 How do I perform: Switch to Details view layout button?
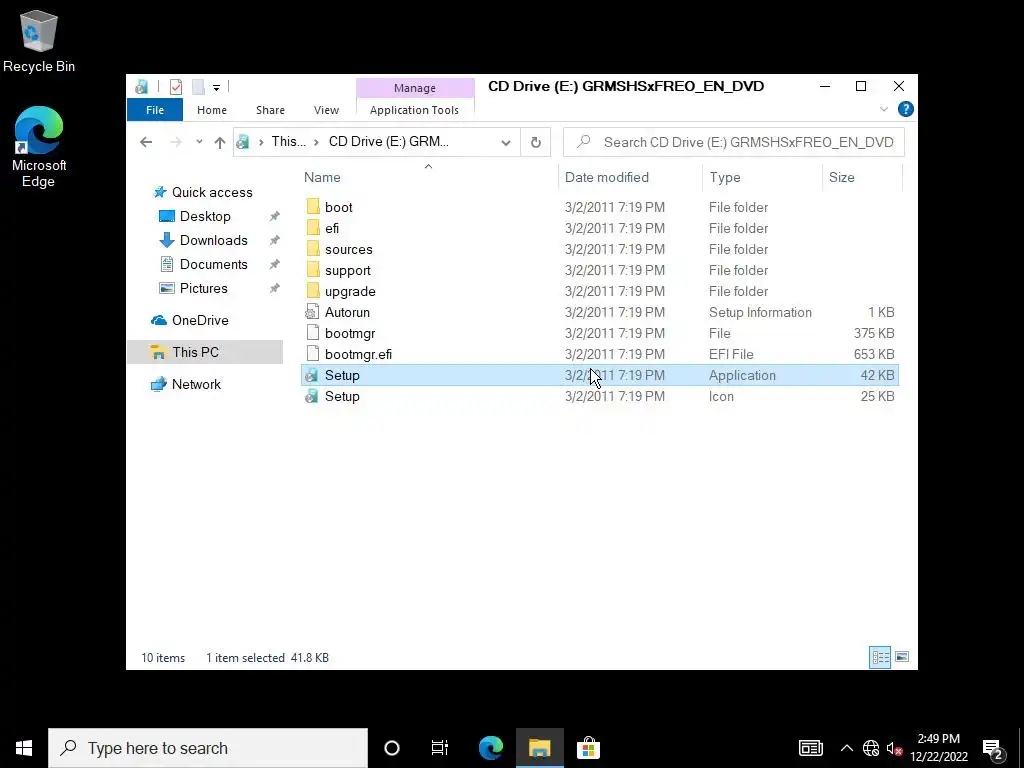880,657
